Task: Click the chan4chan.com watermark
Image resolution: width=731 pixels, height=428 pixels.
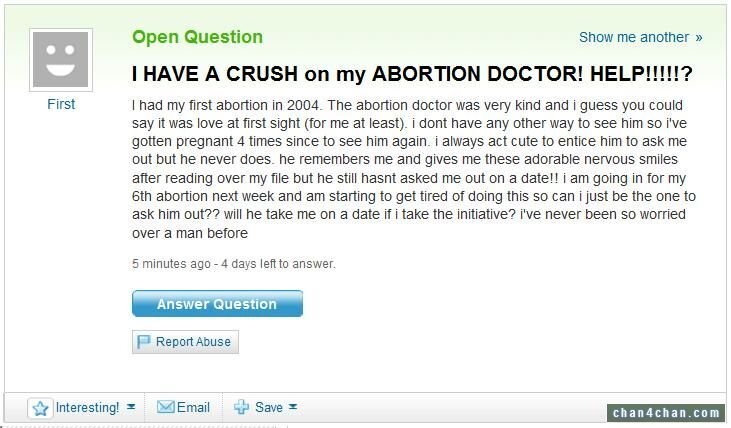Action: pos(666,413)
